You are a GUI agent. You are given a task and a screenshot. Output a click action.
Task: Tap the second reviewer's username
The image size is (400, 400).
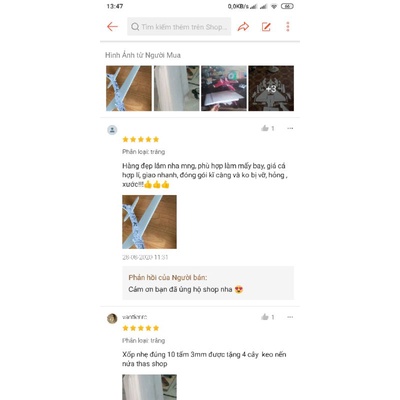(x=134, y=317)
